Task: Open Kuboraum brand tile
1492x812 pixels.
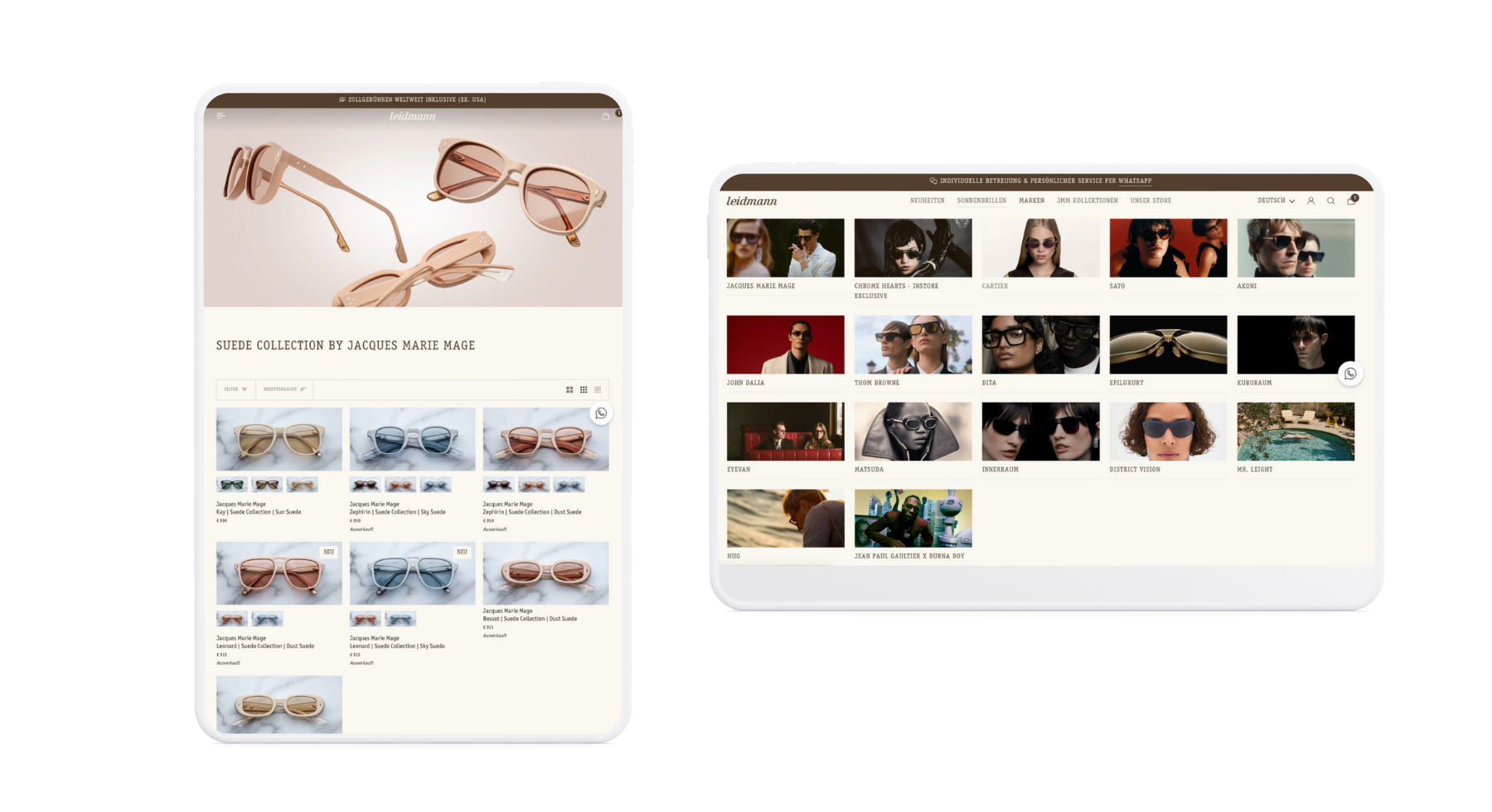Action: point(1296,345)
